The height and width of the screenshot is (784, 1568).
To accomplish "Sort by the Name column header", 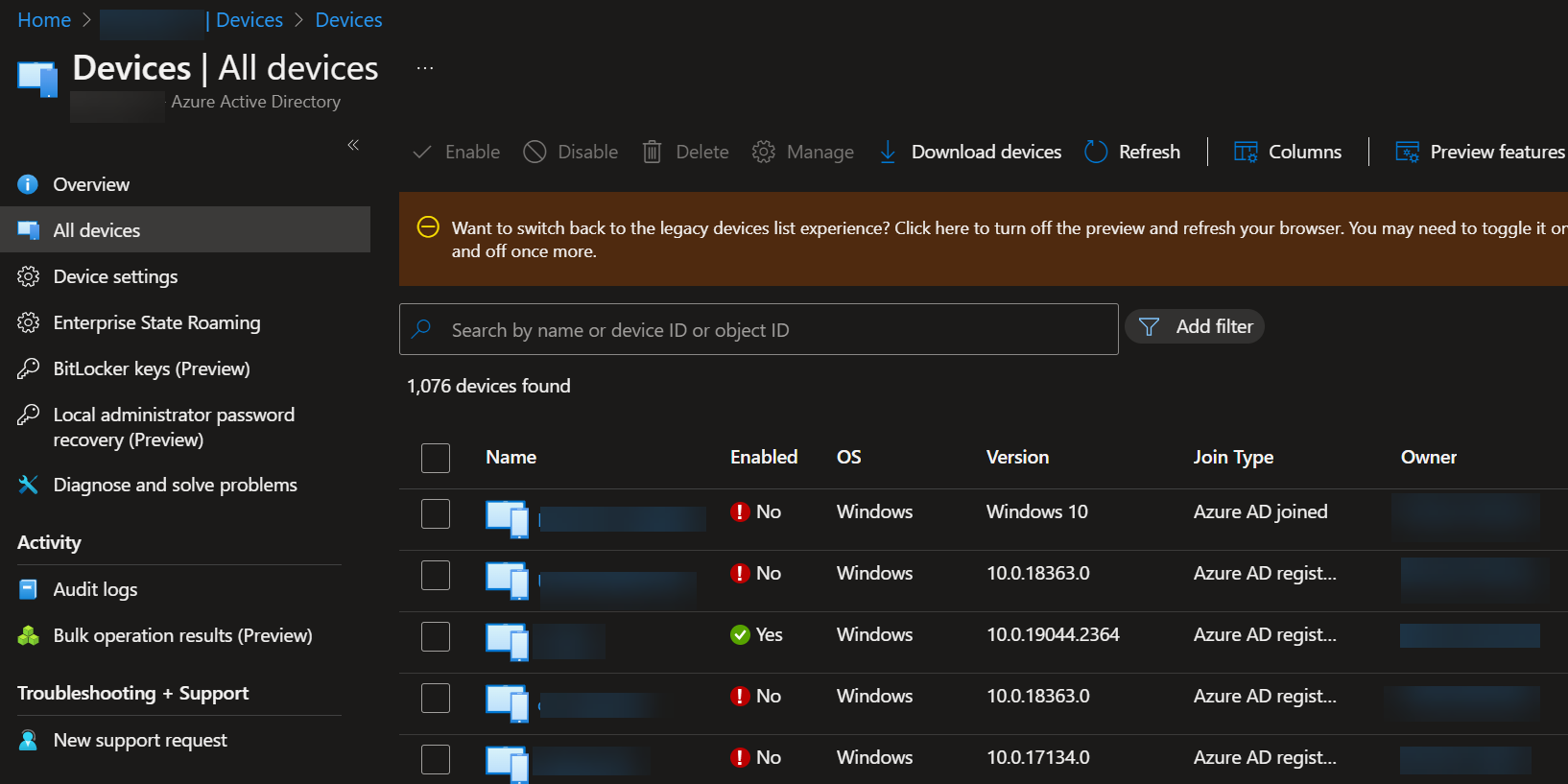I will (511, 458).
